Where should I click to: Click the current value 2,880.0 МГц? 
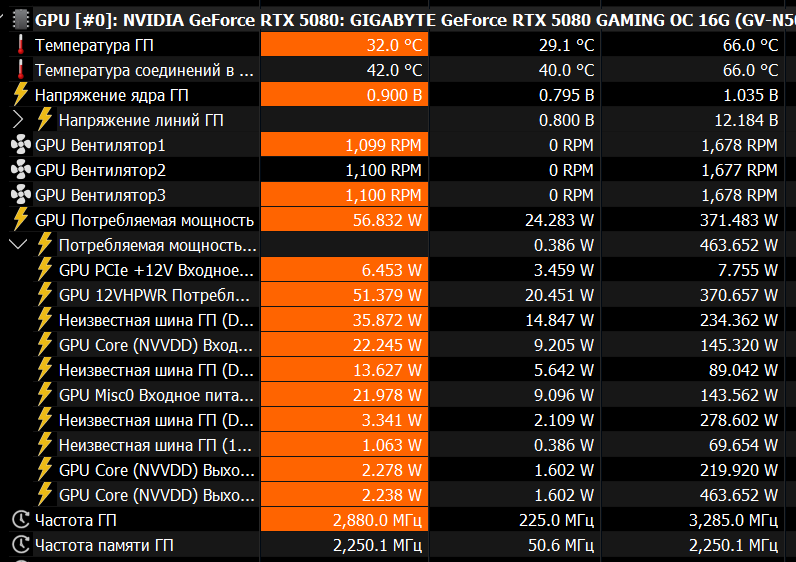point(377,520)
